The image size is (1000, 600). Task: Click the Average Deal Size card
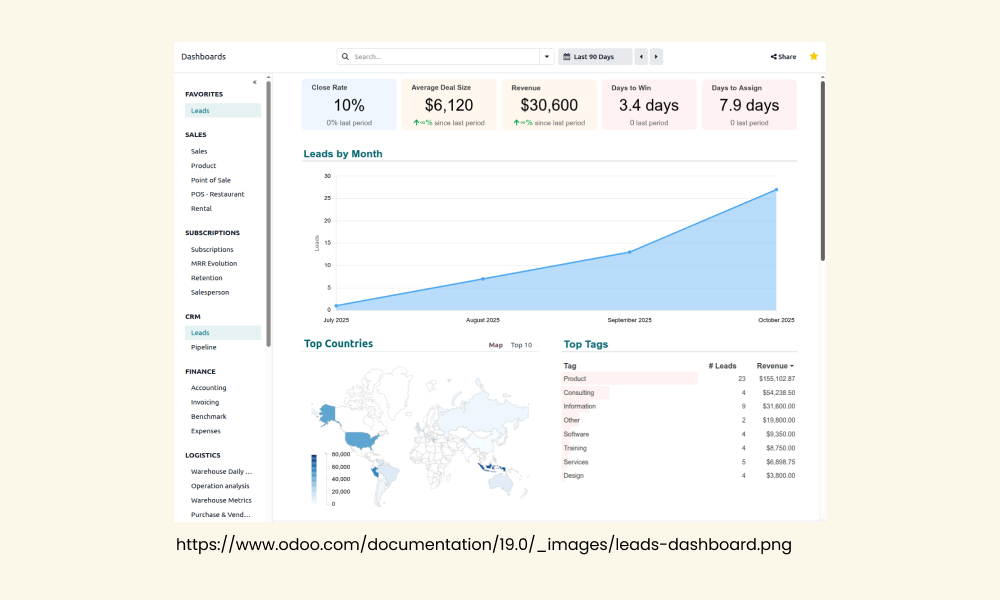(449, 105)
